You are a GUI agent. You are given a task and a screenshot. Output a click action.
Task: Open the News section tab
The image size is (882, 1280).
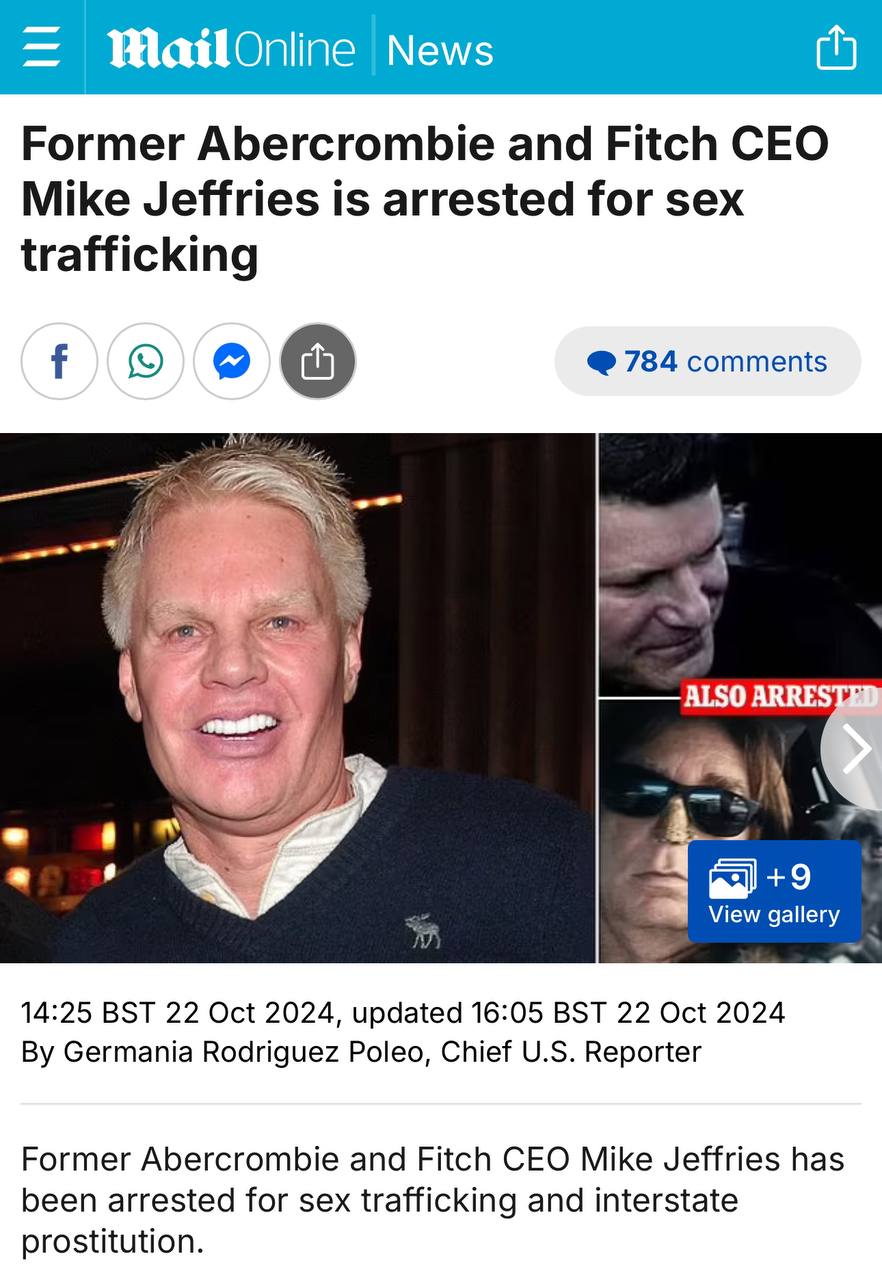click(440, 50)
